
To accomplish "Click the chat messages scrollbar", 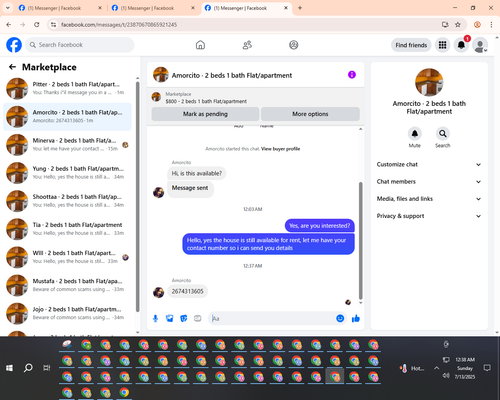I will point(360,241).
